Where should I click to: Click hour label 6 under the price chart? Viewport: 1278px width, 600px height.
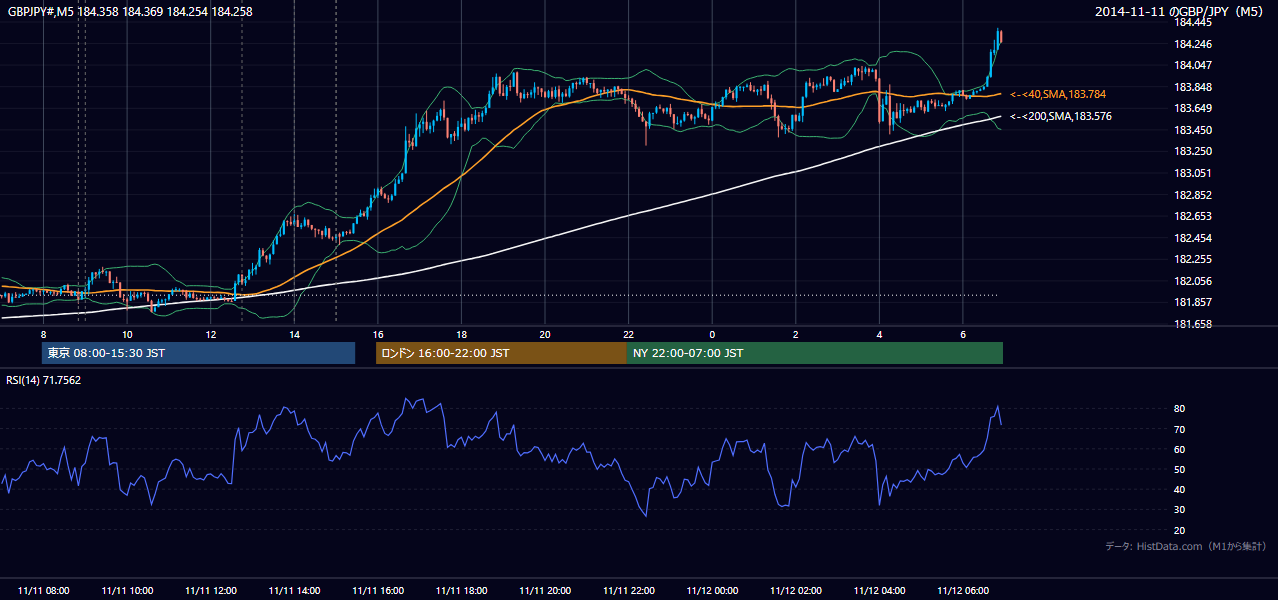[962, 334]
